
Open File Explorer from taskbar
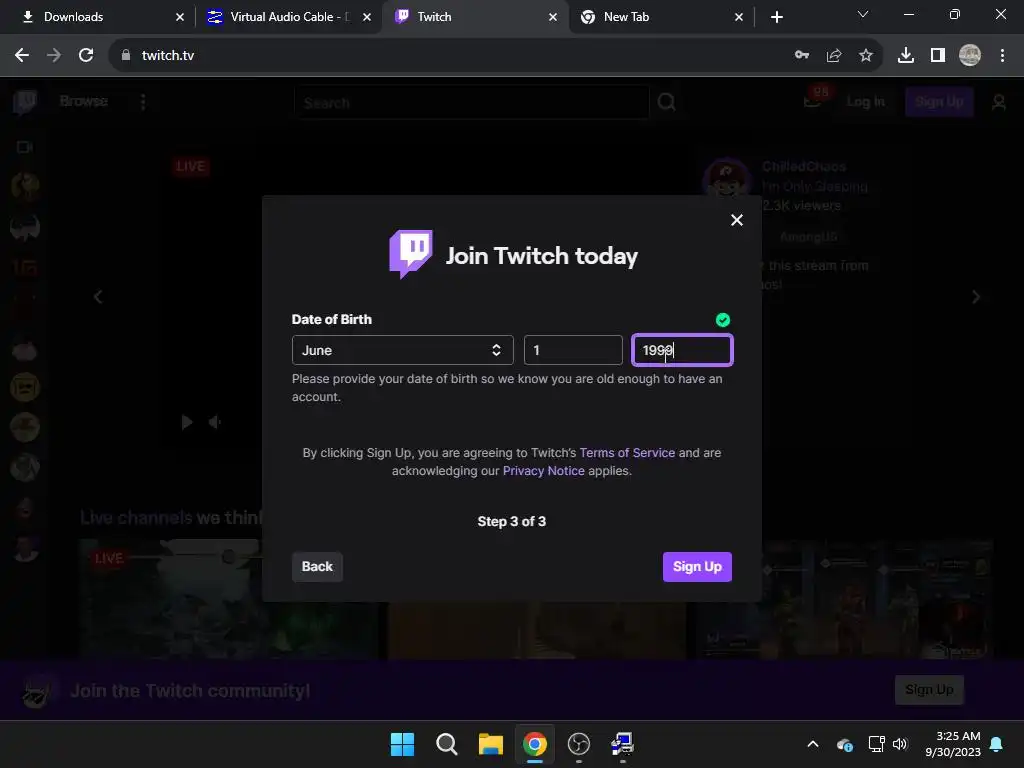[490, 744]
